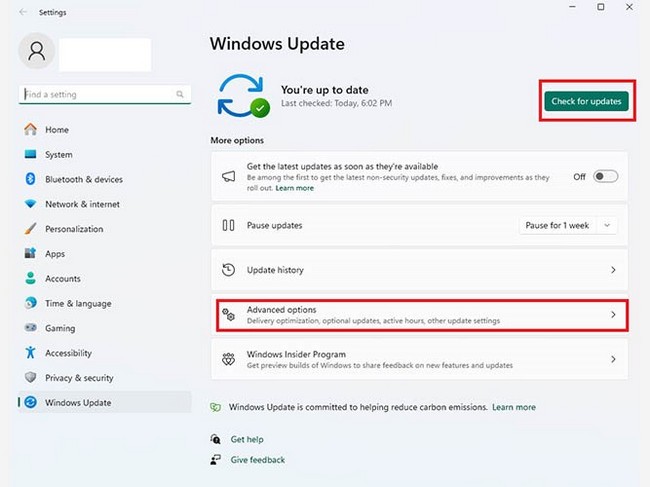Click the Windows Insider Program heart icon

click(x=228, y=359)
